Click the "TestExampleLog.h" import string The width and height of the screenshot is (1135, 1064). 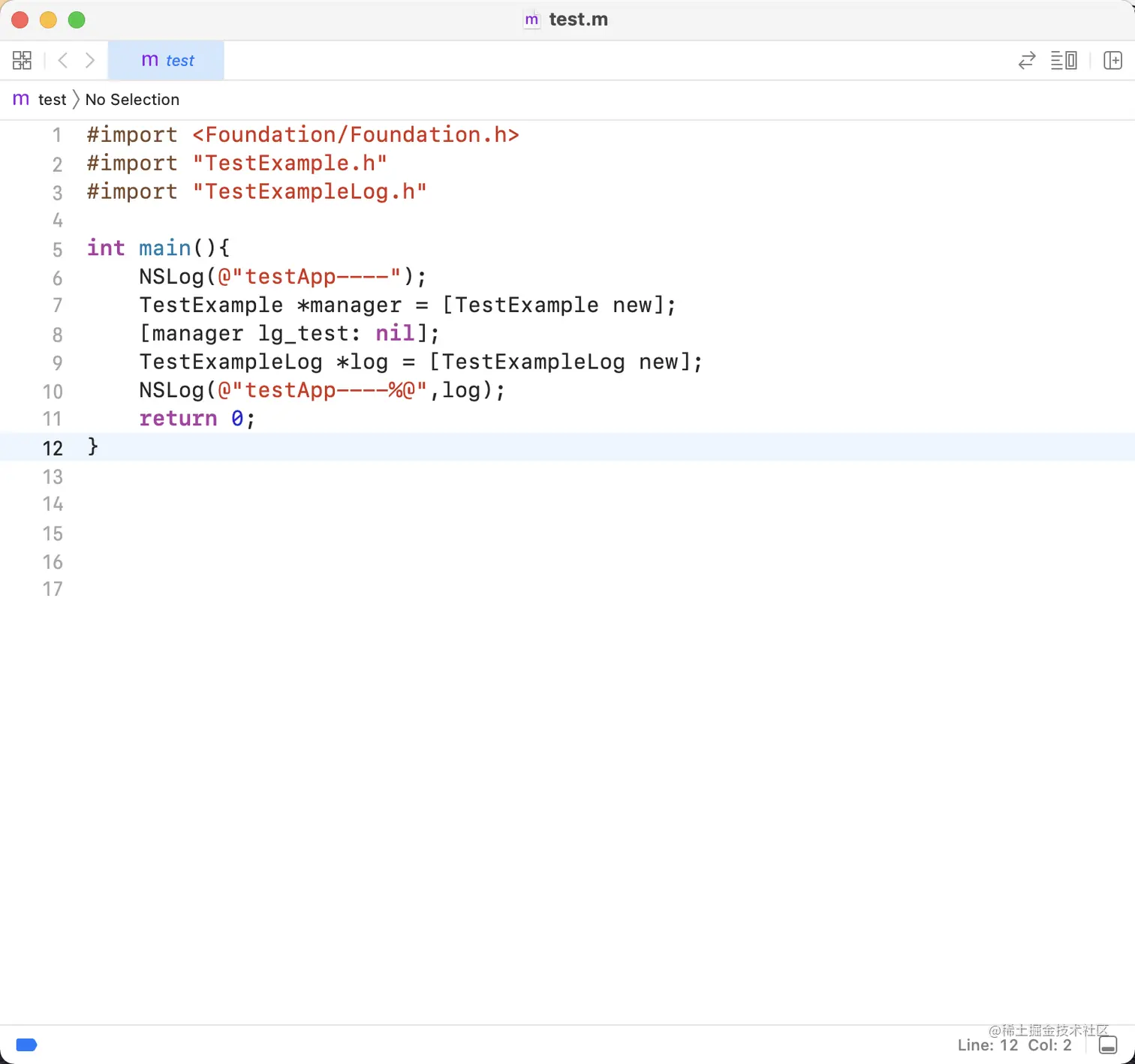point(309,192)
